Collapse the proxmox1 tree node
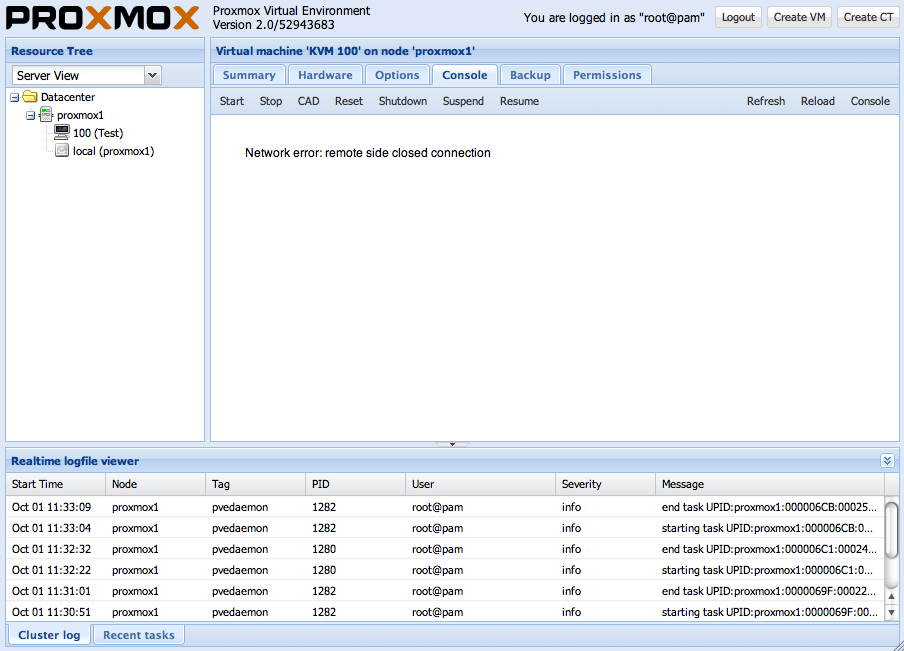The image size is (904, 651). pos(31,115)
